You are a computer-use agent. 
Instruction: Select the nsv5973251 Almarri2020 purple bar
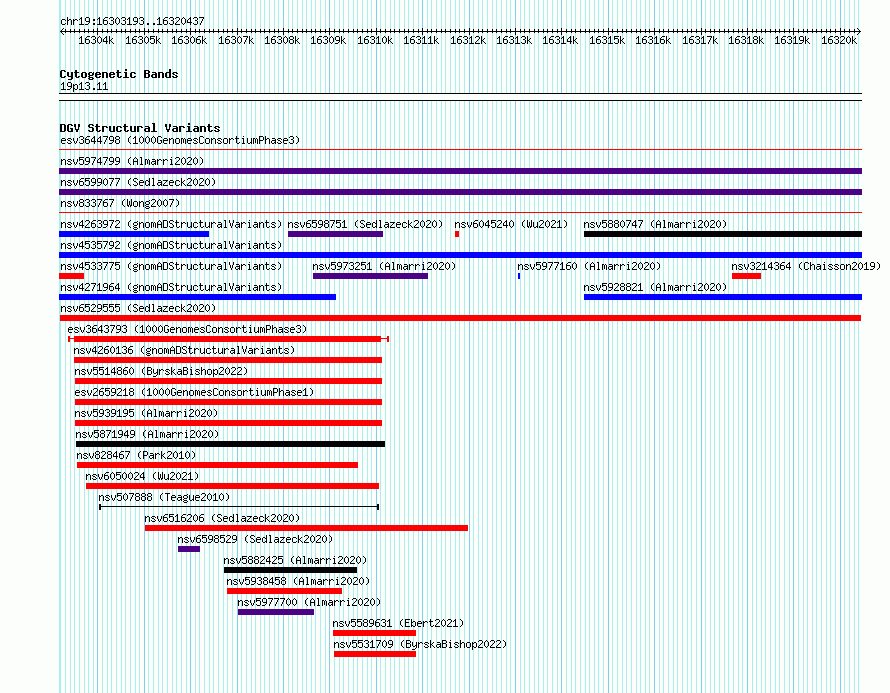point(370,276)
